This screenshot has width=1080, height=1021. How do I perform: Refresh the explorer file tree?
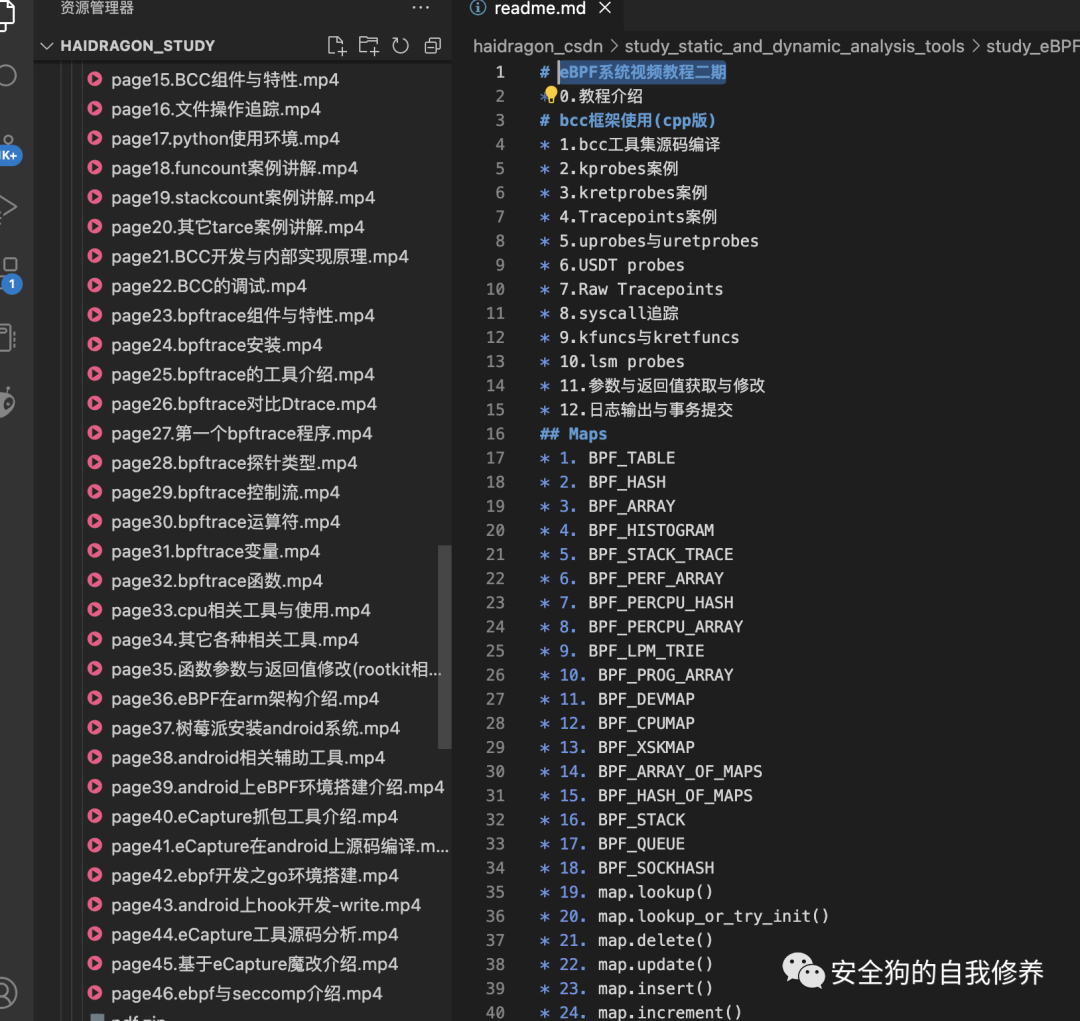401,45
